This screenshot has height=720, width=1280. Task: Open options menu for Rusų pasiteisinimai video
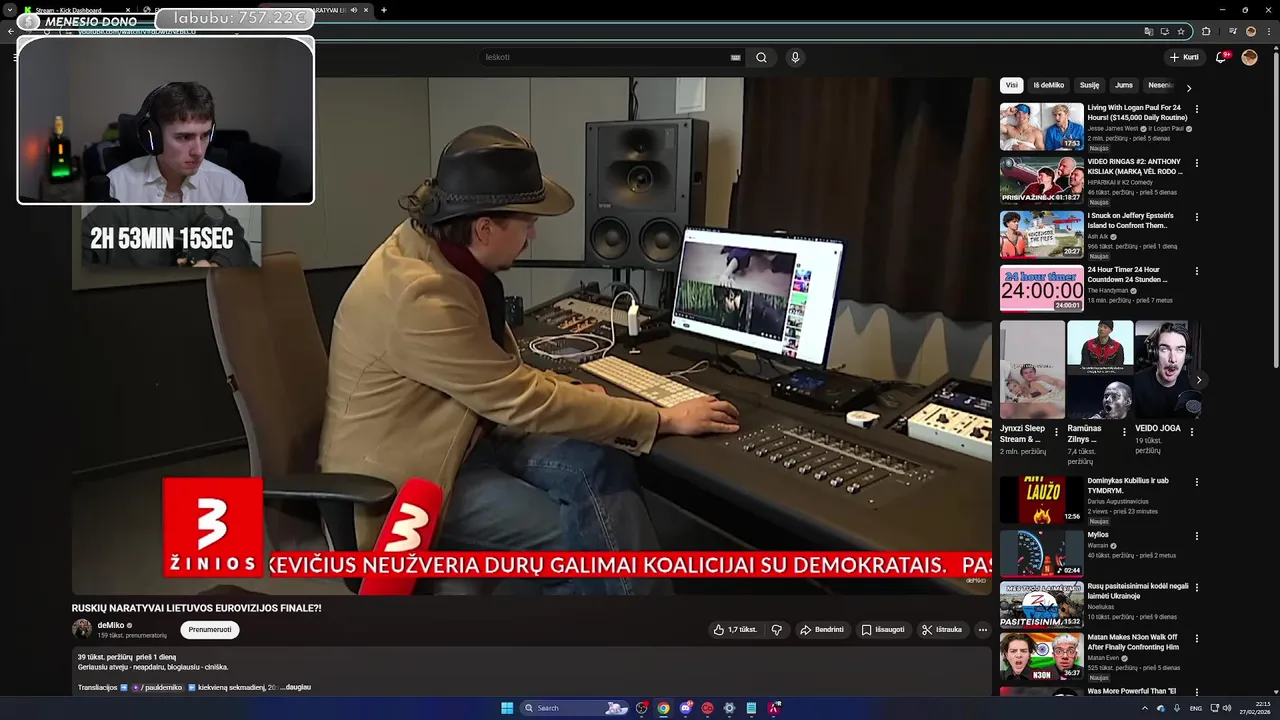(x=1197, y=588)
